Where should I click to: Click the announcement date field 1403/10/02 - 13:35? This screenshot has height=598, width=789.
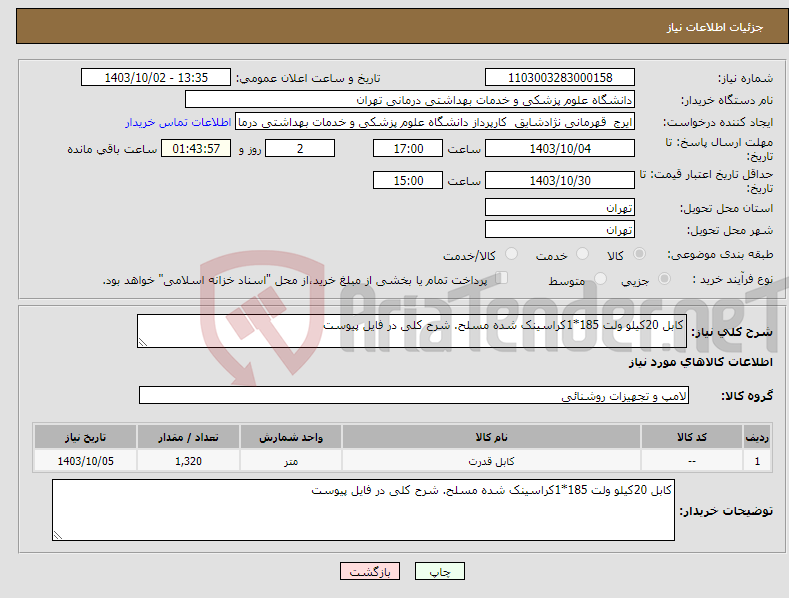[x=156, y=78]
